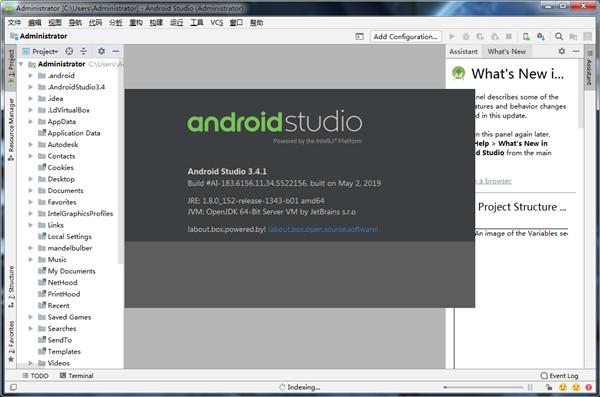Toggle the Project side tool window

11,67
